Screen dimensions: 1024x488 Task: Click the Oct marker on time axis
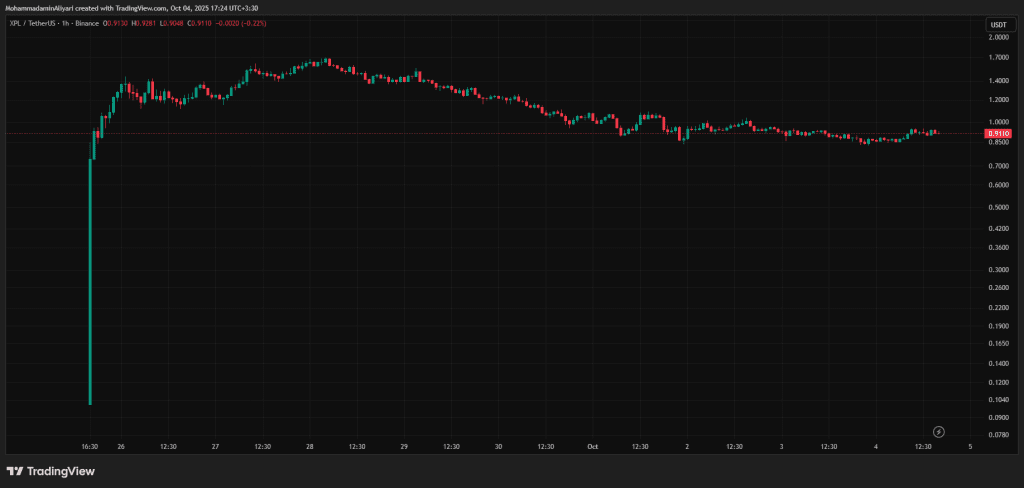(x=593, y=447)
